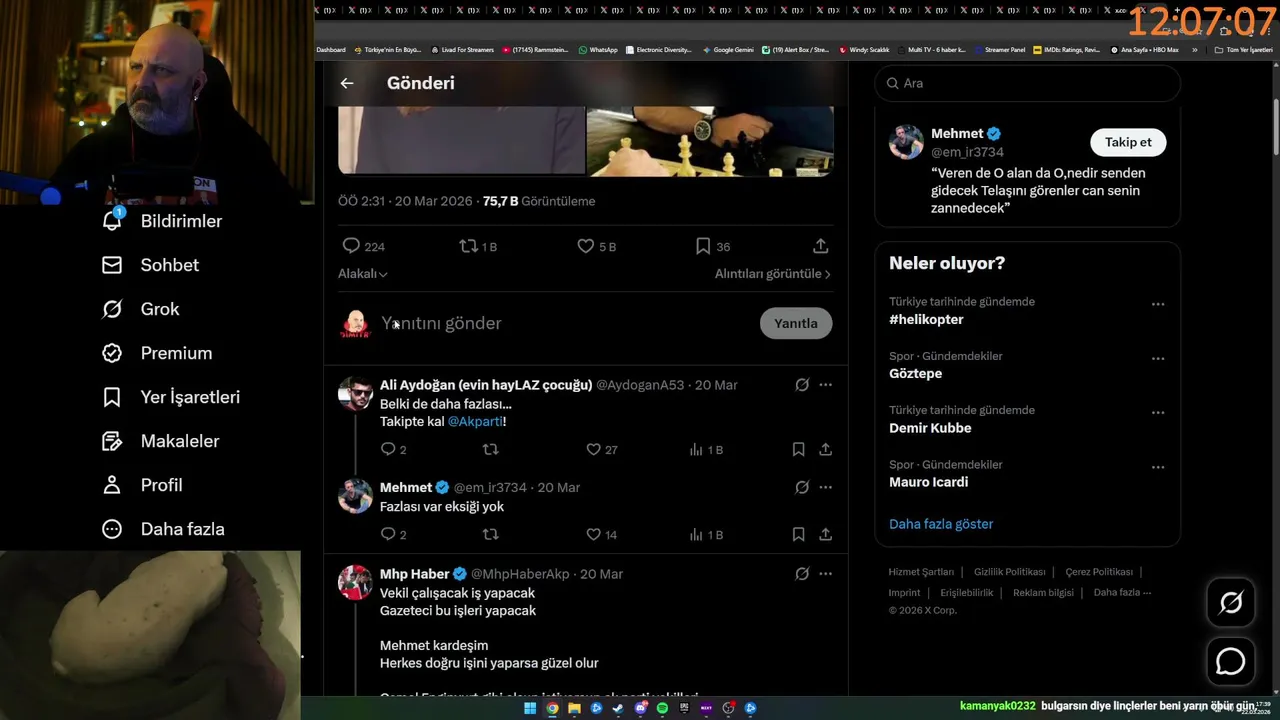Image resolution: width=1280 pixels, height=720 pixels.
Task: Follow Mehmet with Takip et button
Action: (x=1128, y=142)
